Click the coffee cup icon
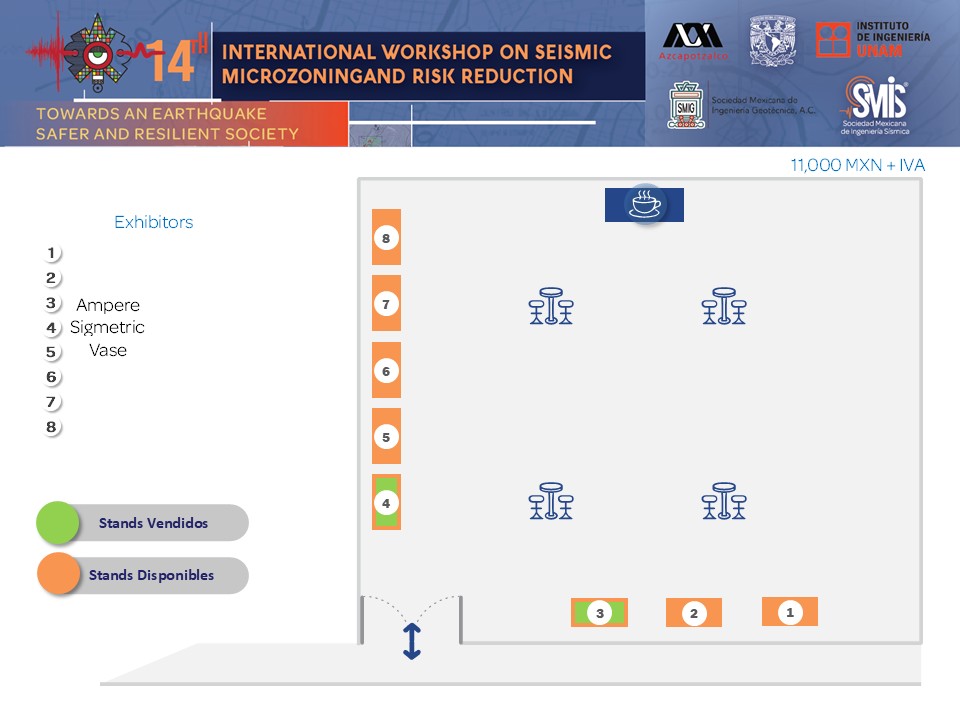This screenshot has height=720, width=960. click(x=644, y=204)
